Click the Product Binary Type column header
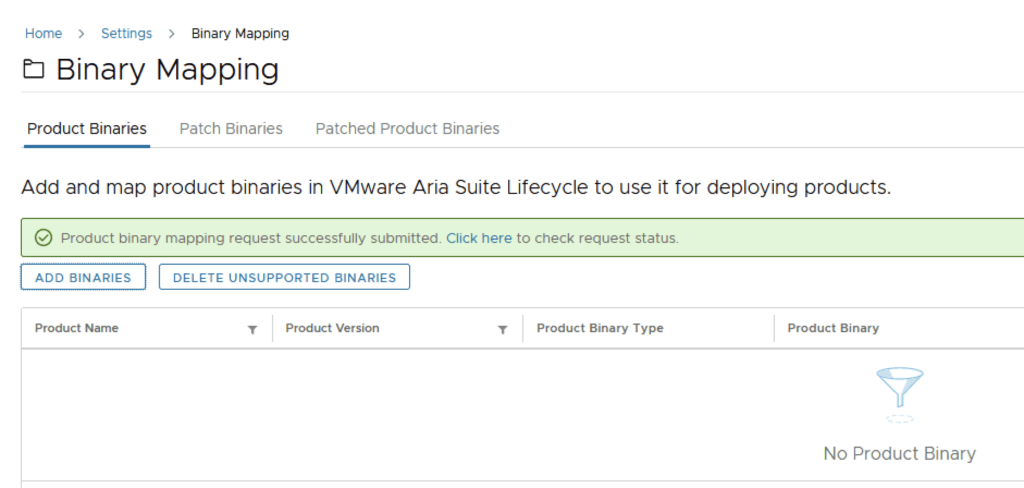Screen dimensions: 1024x488 tap(600, 328)
